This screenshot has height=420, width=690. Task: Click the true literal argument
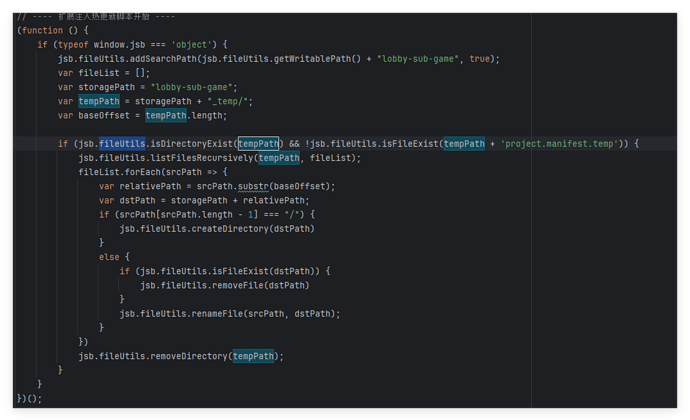click(479, 58)
